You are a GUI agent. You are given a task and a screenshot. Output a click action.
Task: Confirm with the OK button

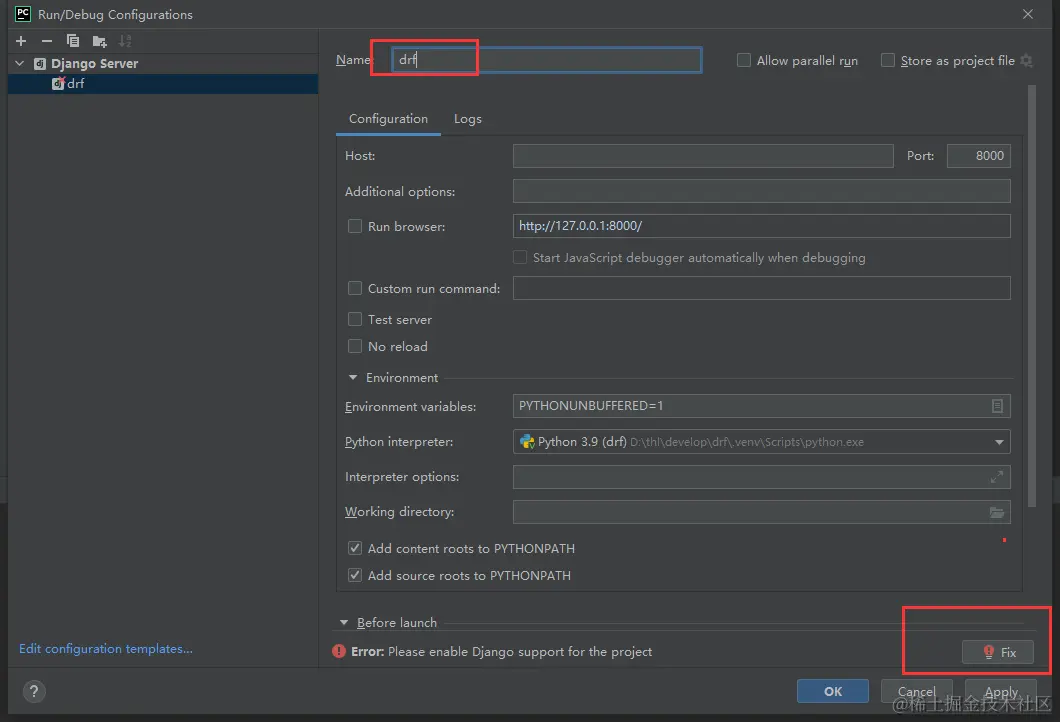(x=833, y=691)
